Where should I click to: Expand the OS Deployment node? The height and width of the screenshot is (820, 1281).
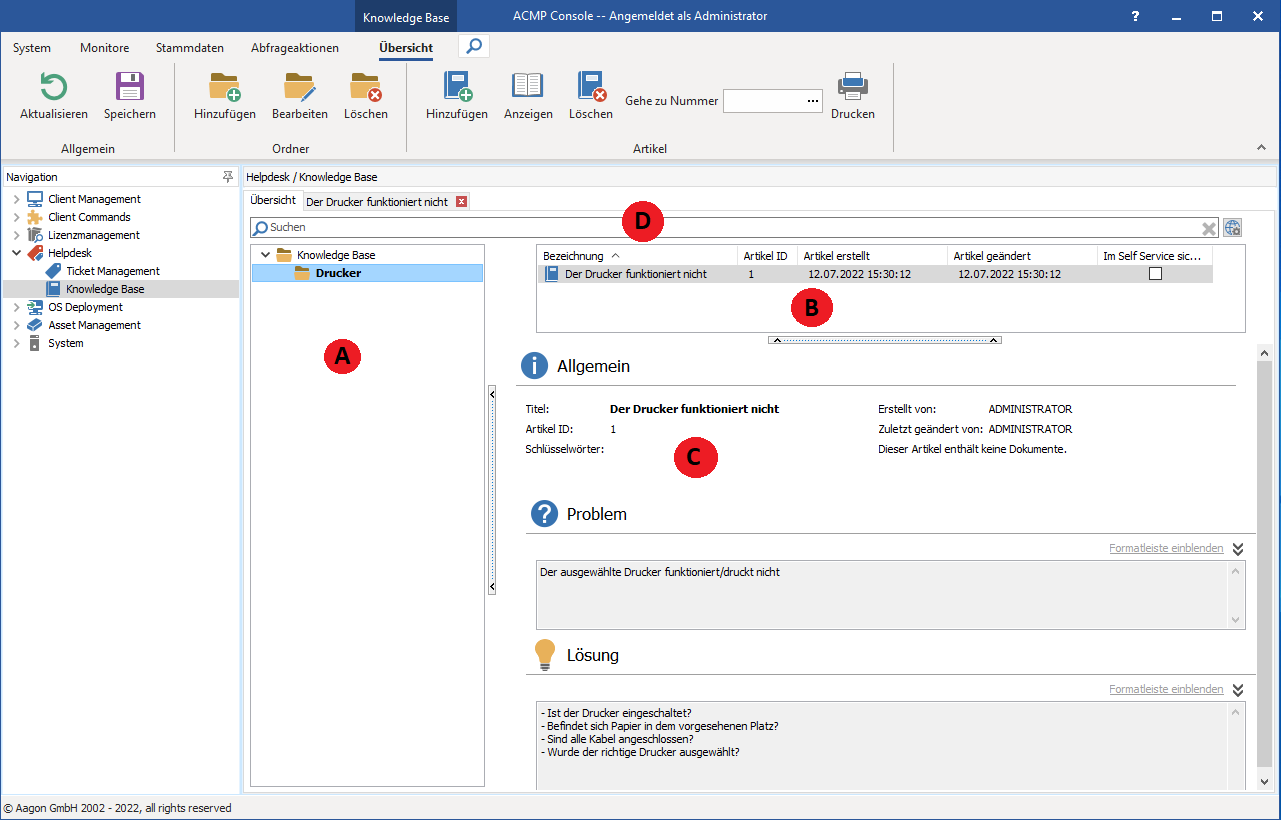click(x=16, y=307)
